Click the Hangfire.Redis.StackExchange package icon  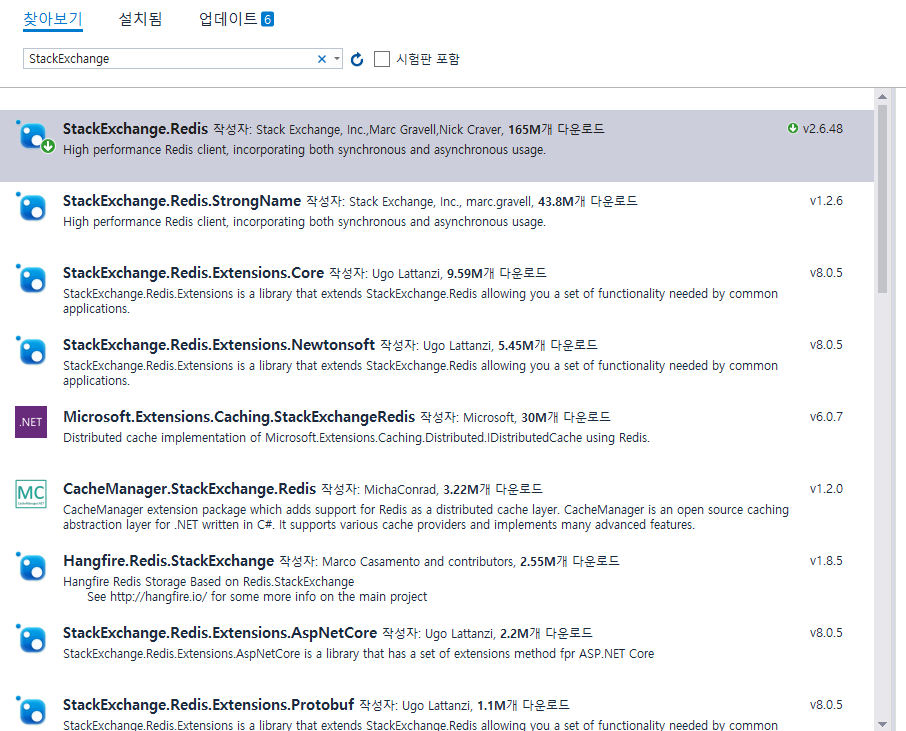coord(32,567)
